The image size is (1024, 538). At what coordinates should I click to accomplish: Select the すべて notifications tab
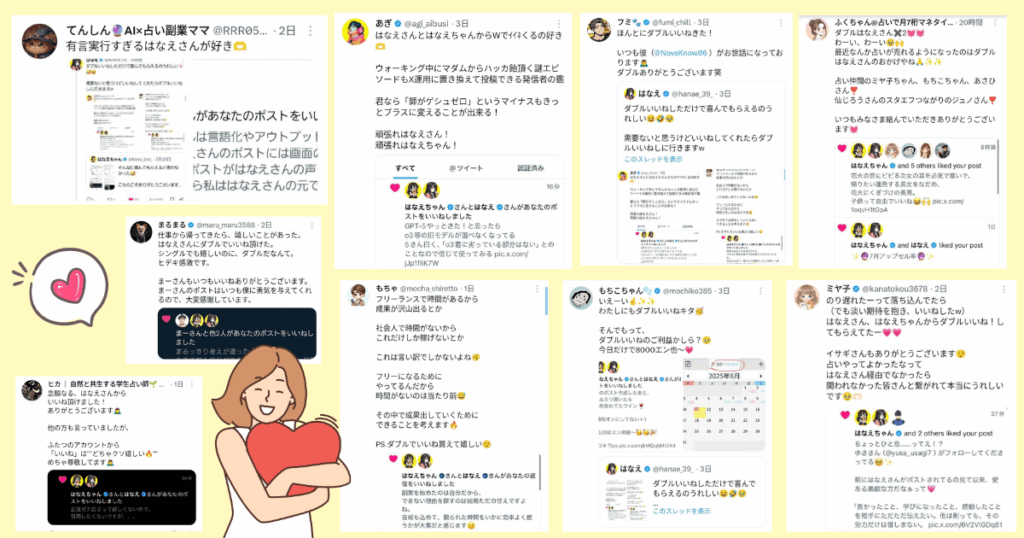(x=405, y=168)
